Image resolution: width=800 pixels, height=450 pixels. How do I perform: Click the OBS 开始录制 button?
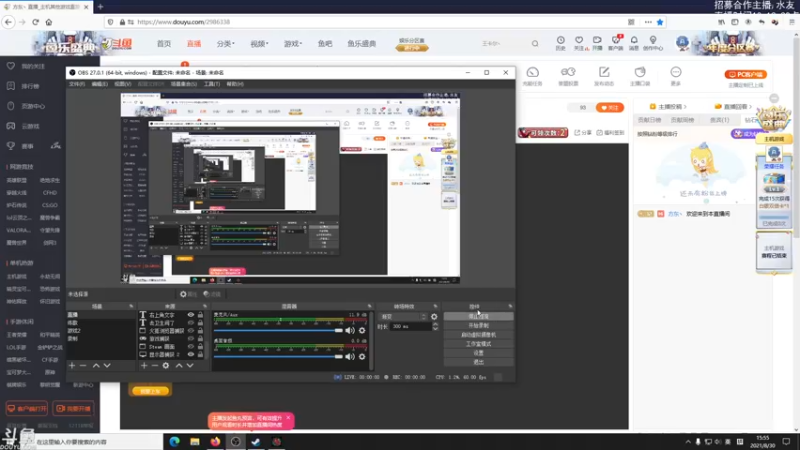(478, 326)
